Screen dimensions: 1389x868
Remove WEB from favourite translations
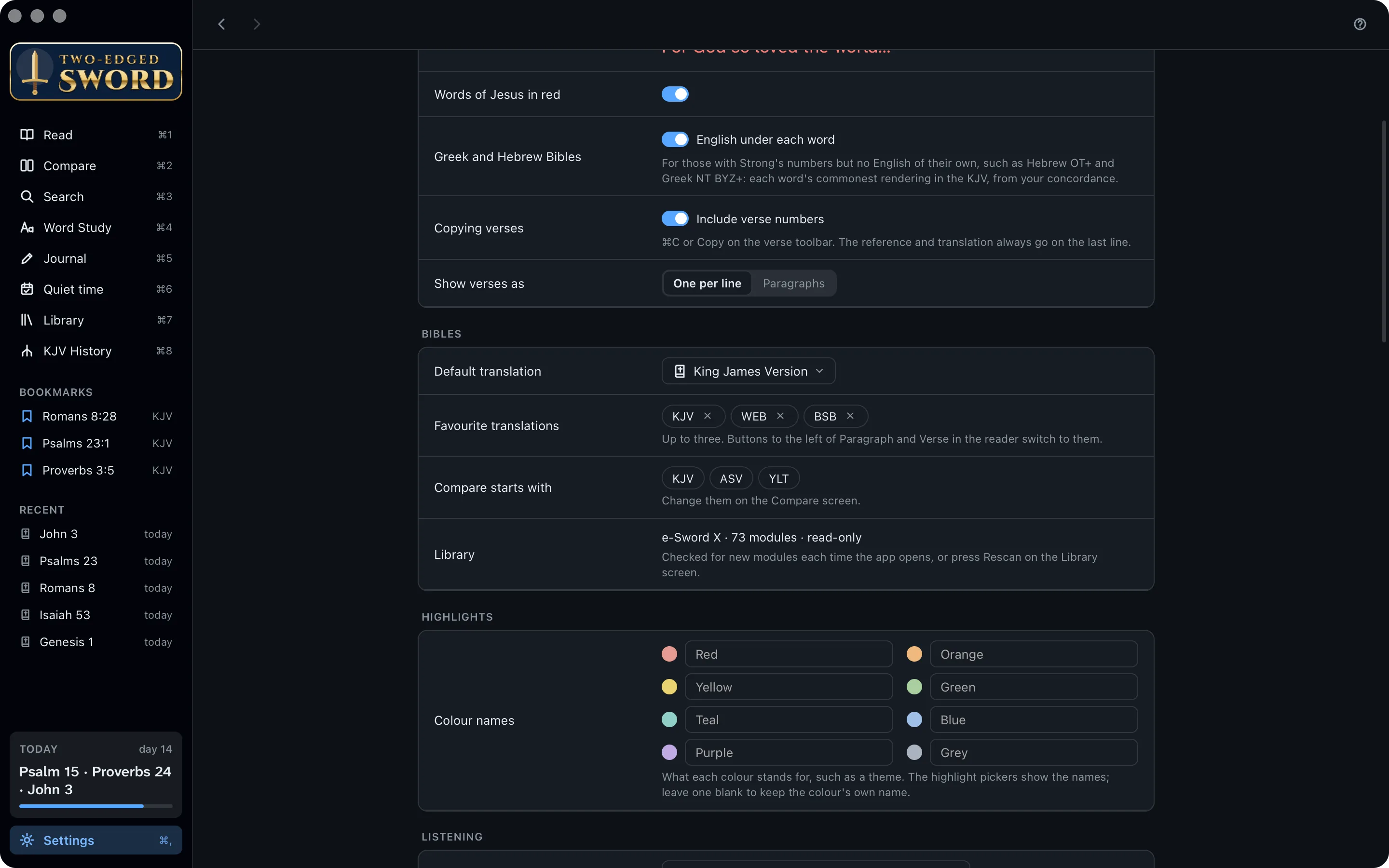coord(781,416)
